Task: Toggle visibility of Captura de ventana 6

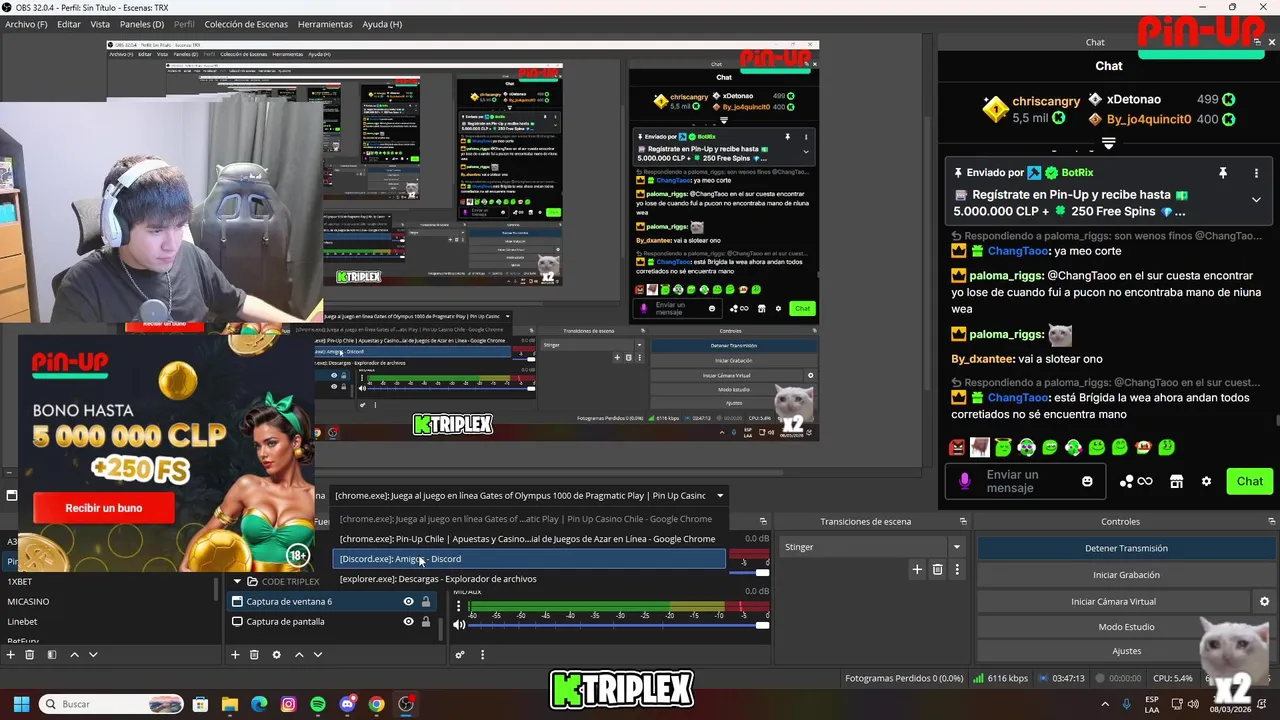Action: pyautogui.click(x=408, y=601)
